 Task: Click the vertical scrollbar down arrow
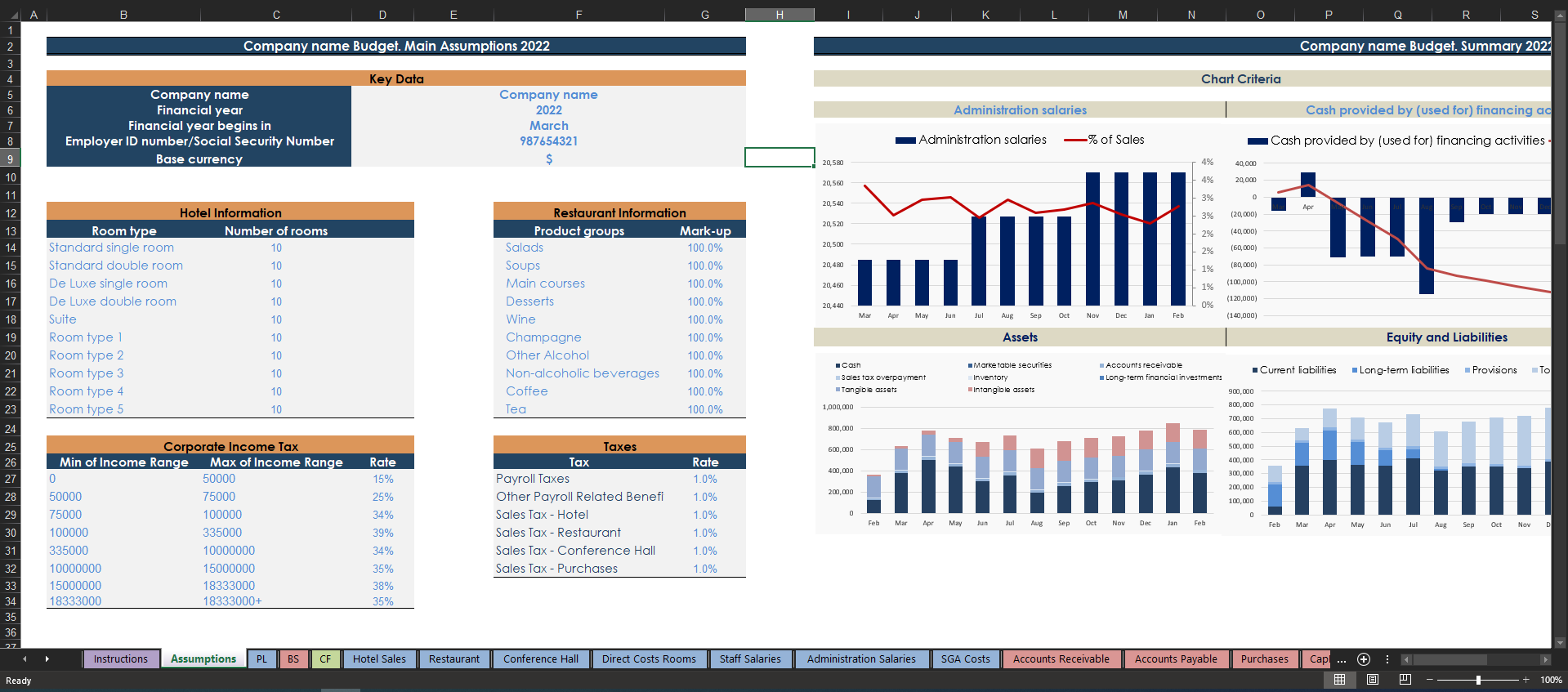tap(1560, 643)
